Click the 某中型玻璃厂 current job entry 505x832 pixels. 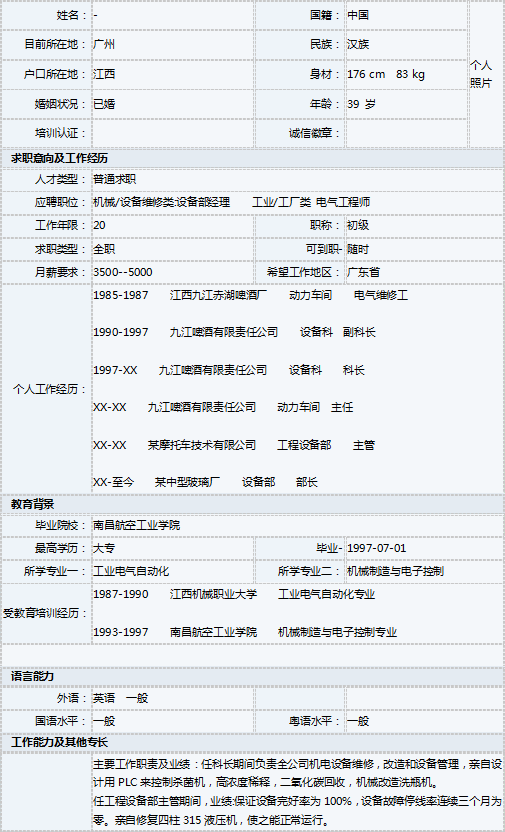(187, 482)
